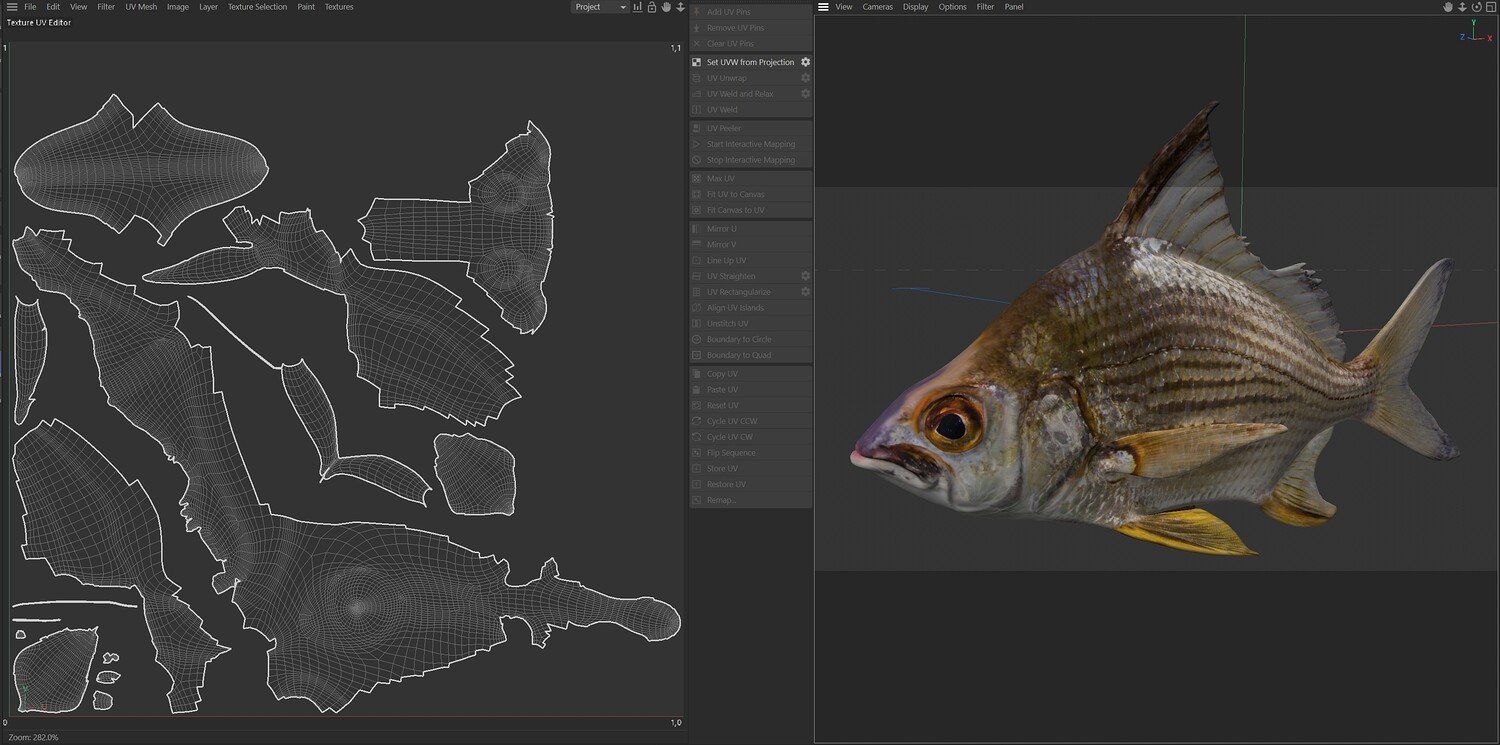Open UV Unwrap settings gear
The width and height of the screenshot is (1500, 745).
805,78
